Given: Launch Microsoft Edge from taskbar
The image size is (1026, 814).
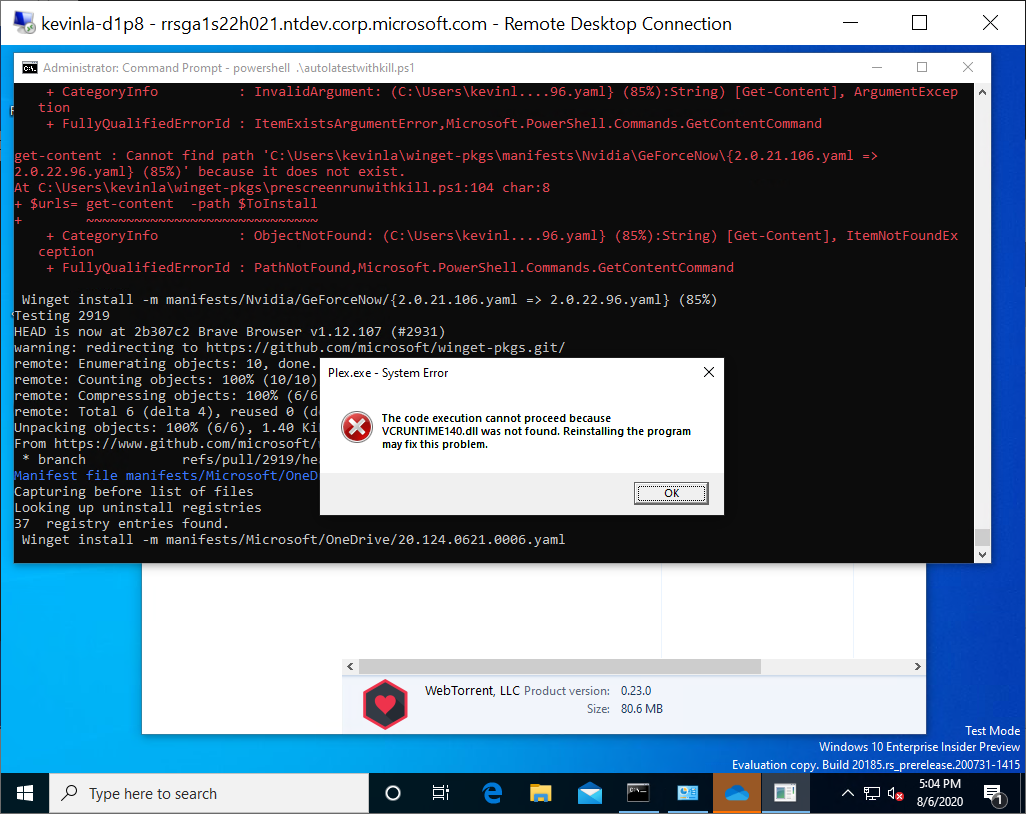Looking at the screenshot, I should coord(491,793).
